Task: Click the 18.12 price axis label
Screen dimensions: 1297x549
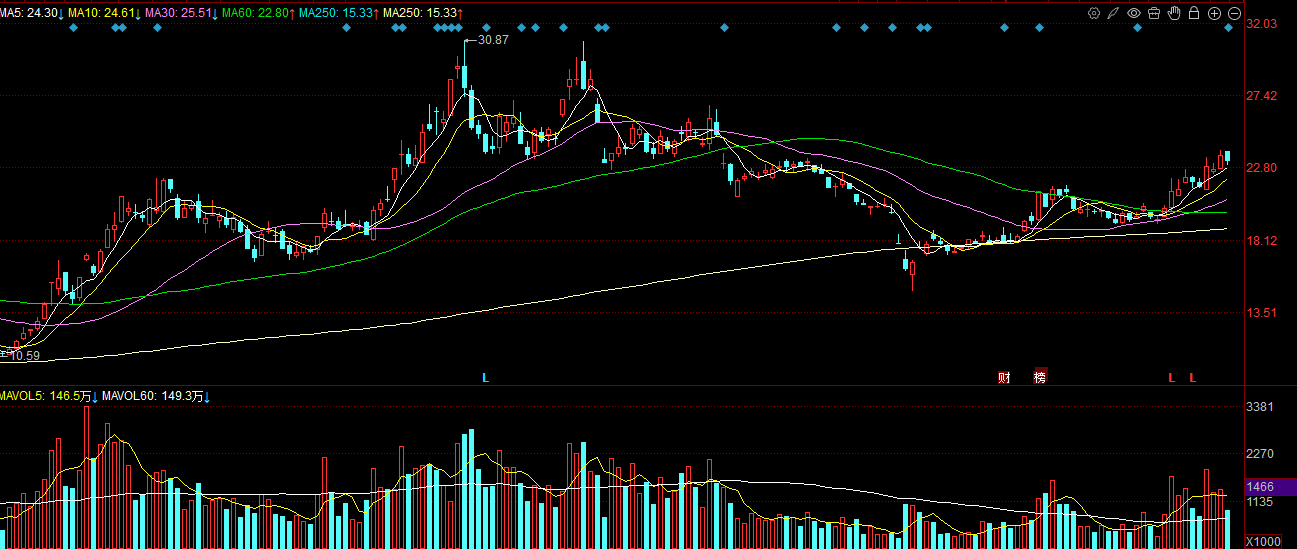Action: 1264,241
